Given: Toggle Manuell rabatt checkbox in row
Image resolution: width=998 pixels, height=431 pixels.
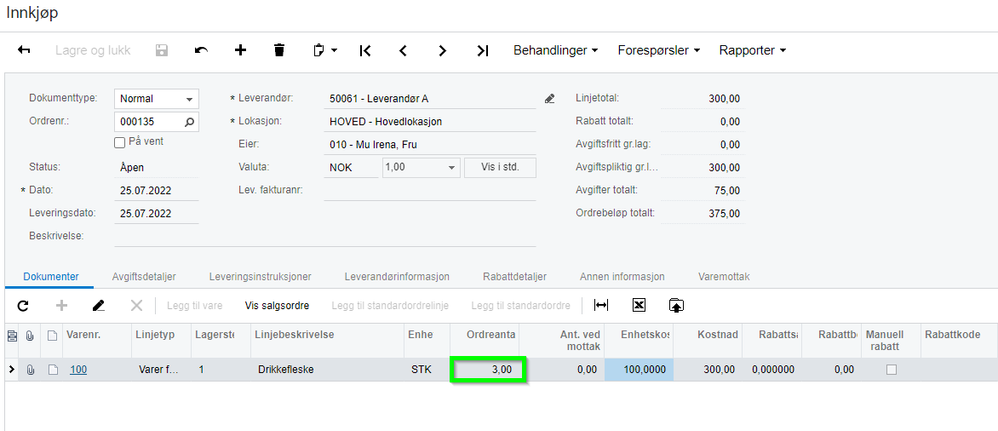Looking at the screenshot, I should pos(891,369).
